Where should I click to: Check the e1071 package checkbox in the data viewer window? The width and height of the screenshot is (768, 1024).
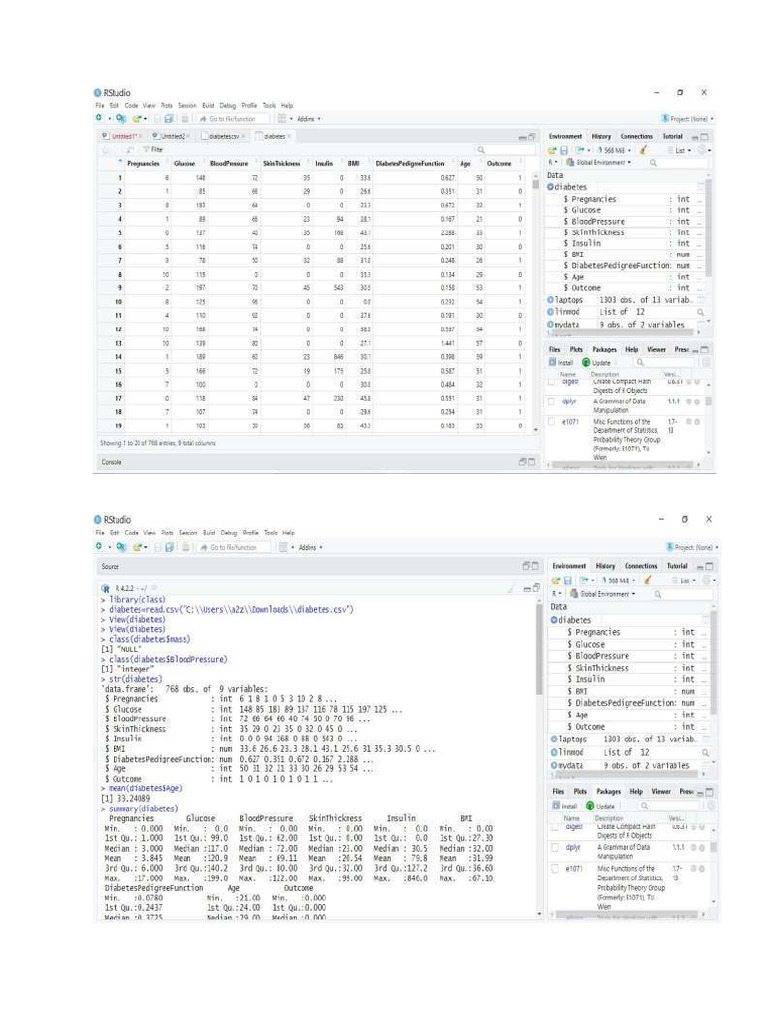coord(552,421)
